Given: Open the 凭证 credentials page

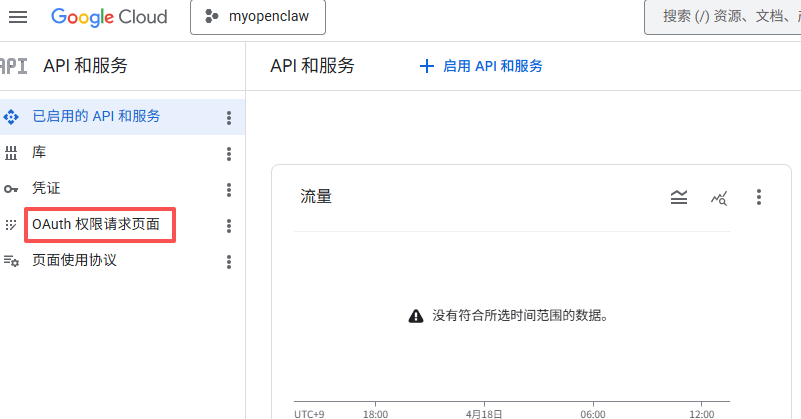Looking at the screenshot, I should 123,189.
